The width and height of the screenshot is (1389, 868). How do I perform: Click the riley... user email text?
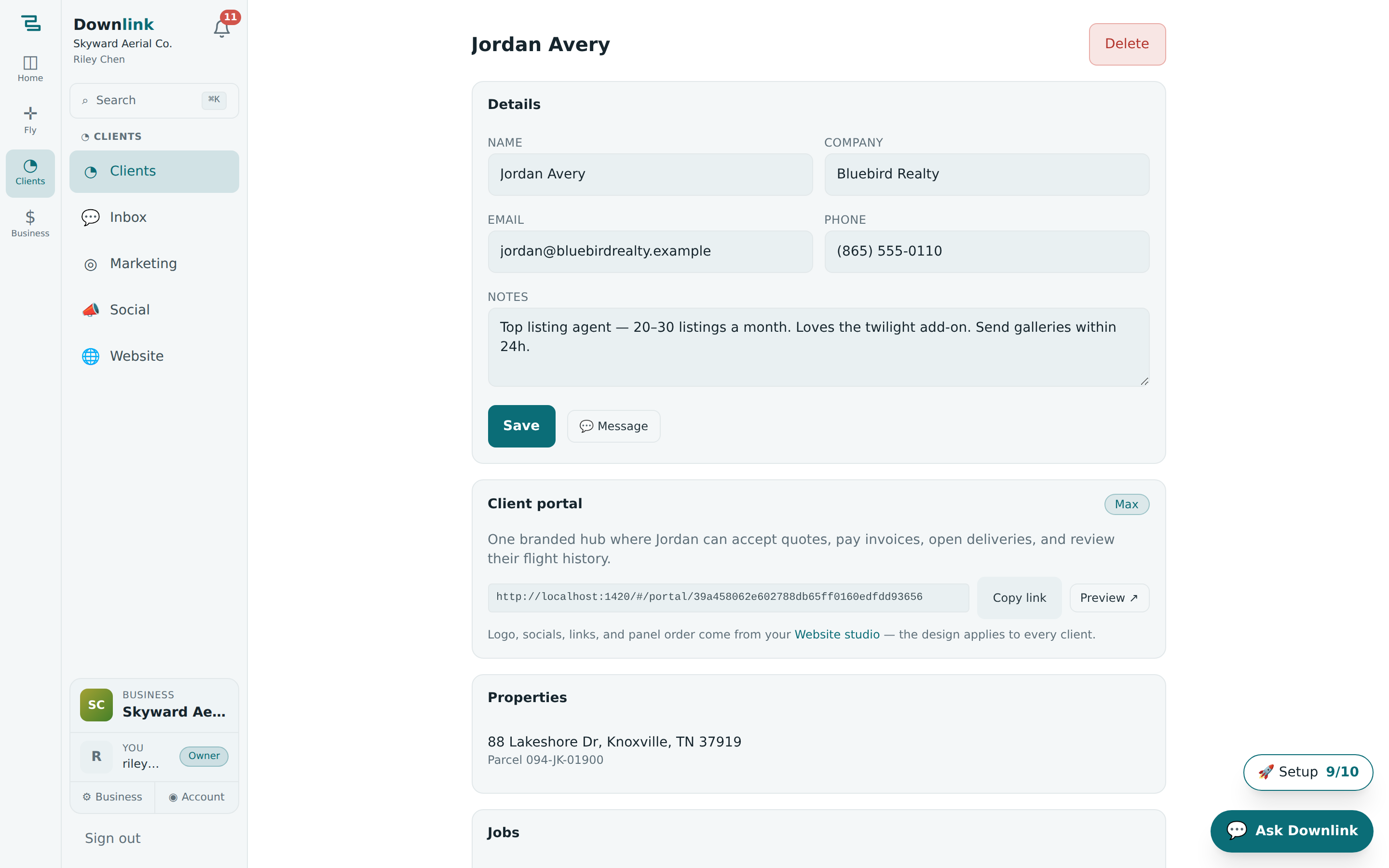(141, 764)
